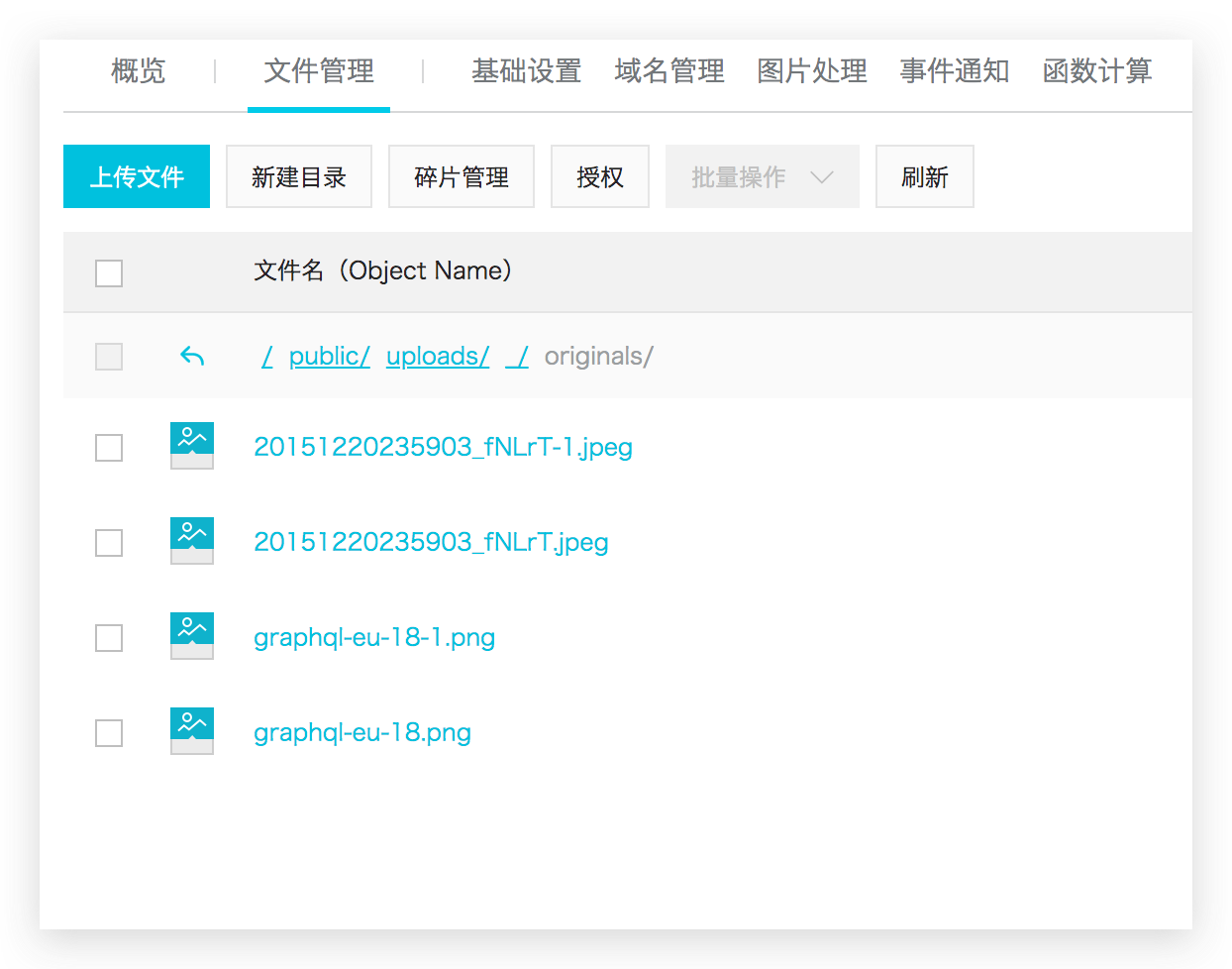Click the 授权 button
1232x969 pixels.
[x=600, y=176]
